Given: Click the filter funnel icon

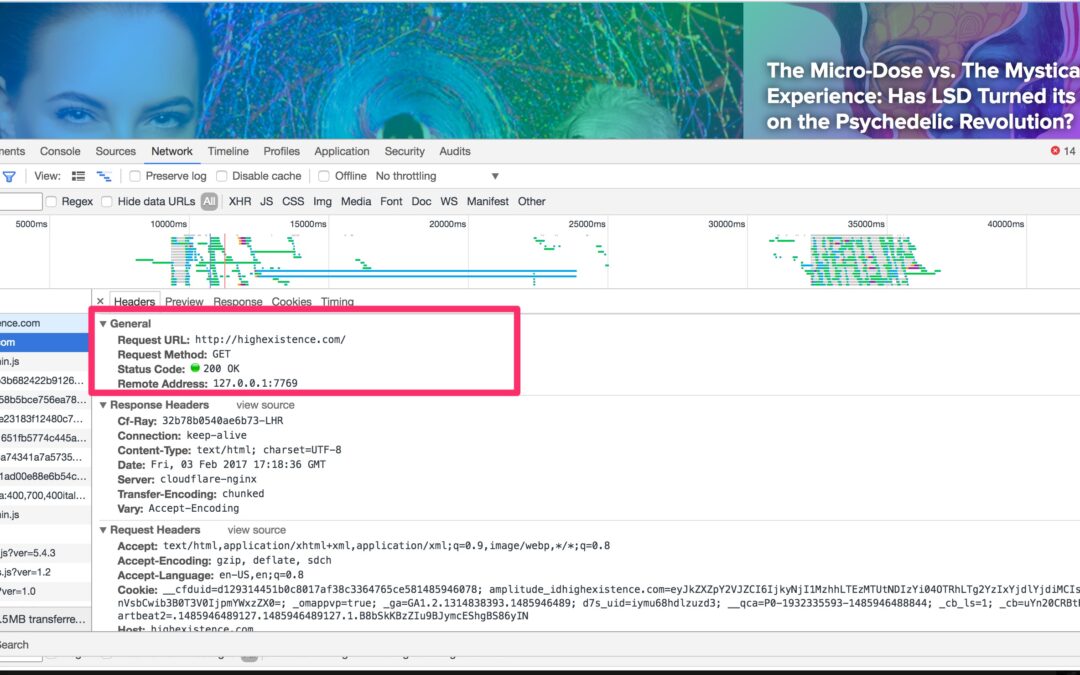Looking at the screenshot, I should pos(9,176).
